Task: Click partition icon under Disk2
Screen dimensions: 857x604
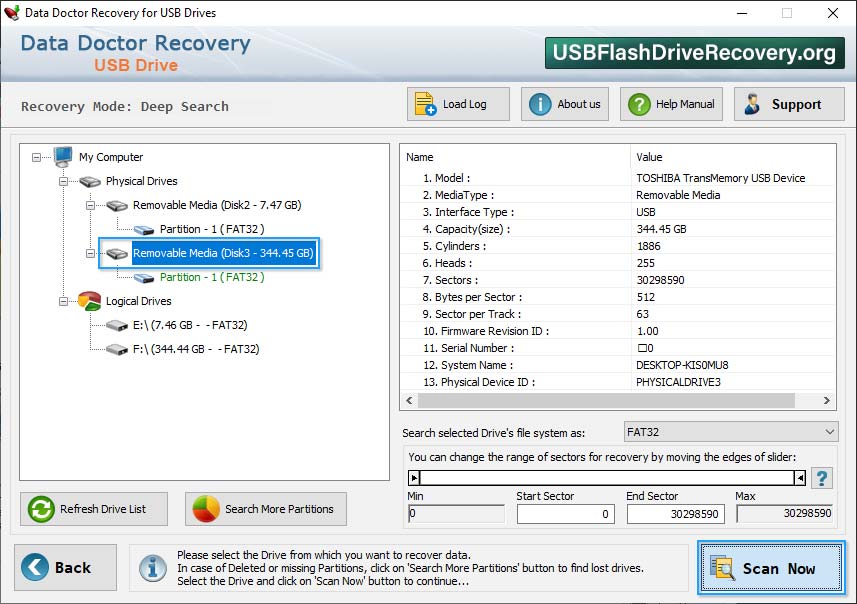Action: pos(144,230)
